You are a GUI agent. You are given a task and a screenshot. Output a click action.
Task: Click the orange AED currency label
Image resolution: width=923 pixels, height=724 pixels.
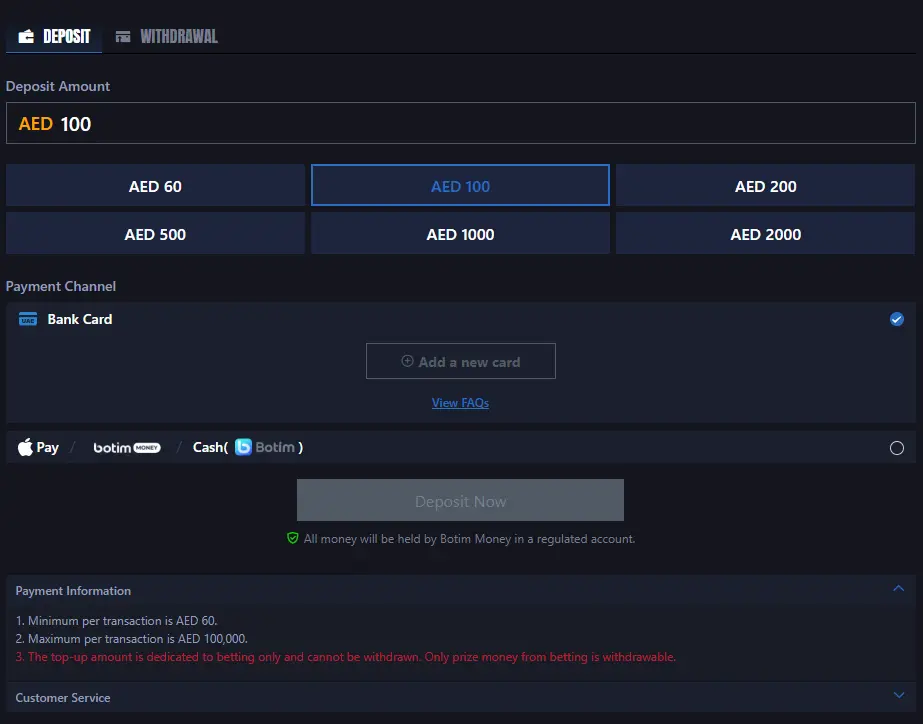pyautogui.click(x=36, y=124)
